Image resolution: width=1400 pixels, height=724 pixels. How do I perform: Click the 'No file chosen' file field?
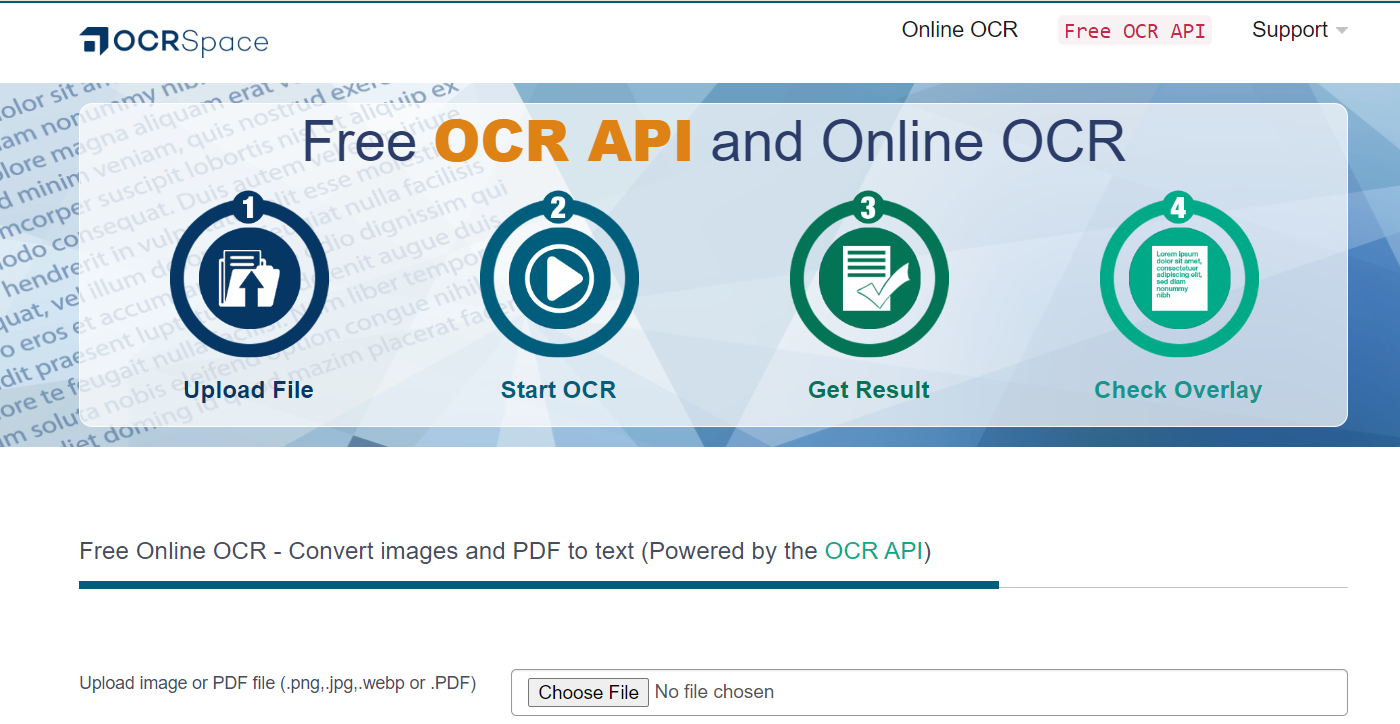click(929, 692)
